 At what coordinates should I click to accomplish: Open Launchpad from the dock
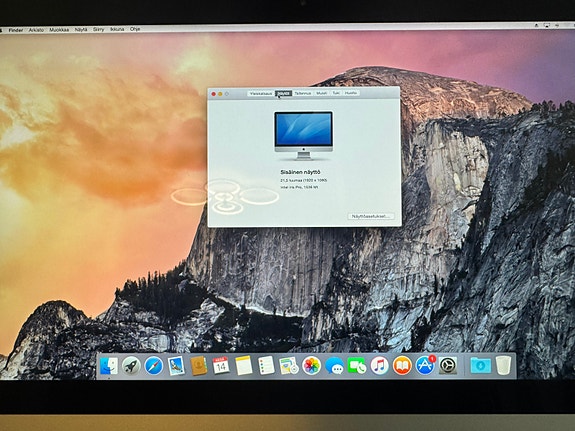pyautogui.click(x=131, y=366)
